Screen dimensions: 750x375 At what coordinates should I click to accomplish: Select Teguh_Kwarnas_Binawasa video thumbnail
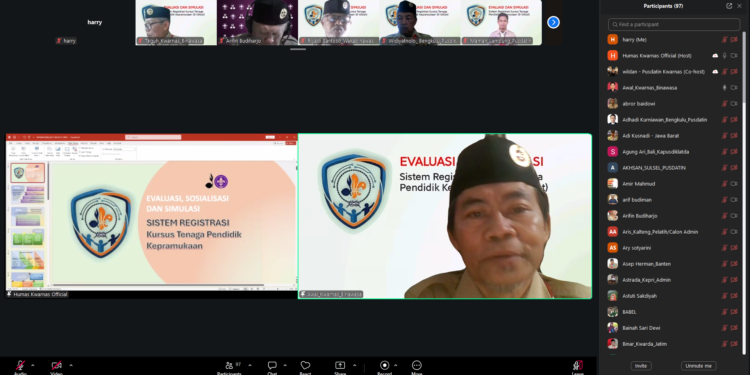tap(176, 22)
